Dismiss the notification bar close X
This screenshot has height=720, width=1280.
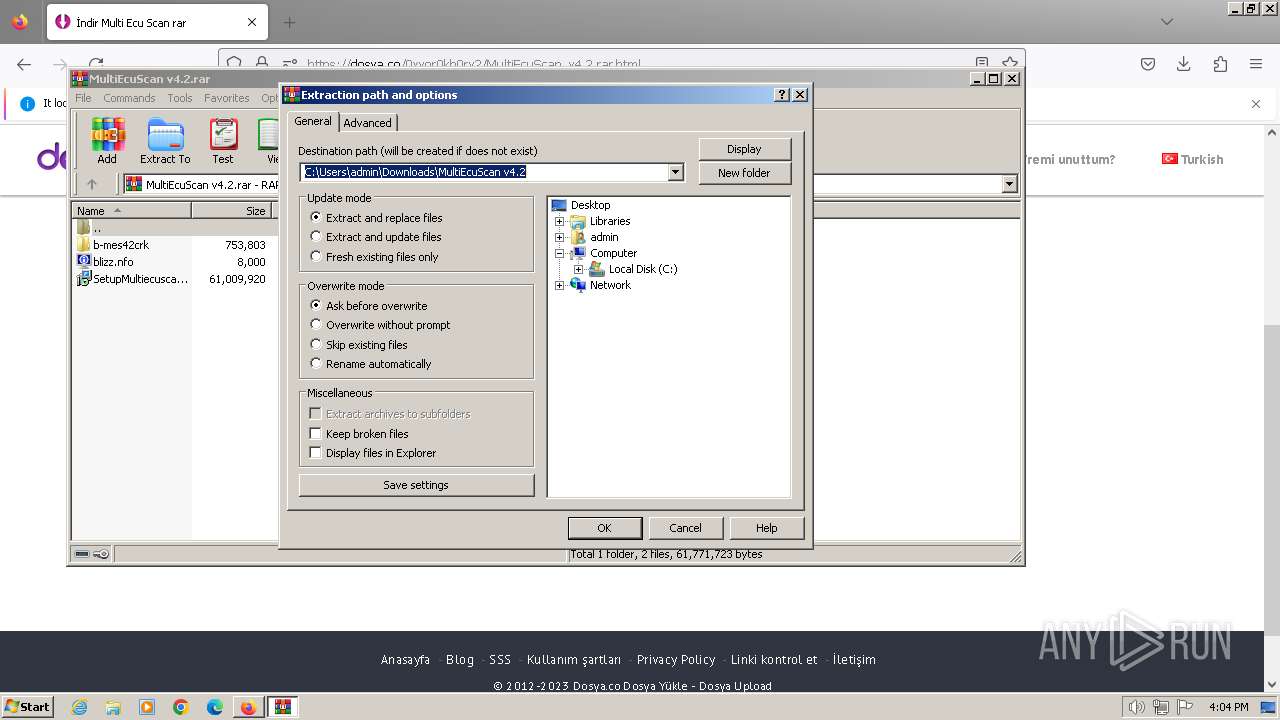[x=1256, y=104]
